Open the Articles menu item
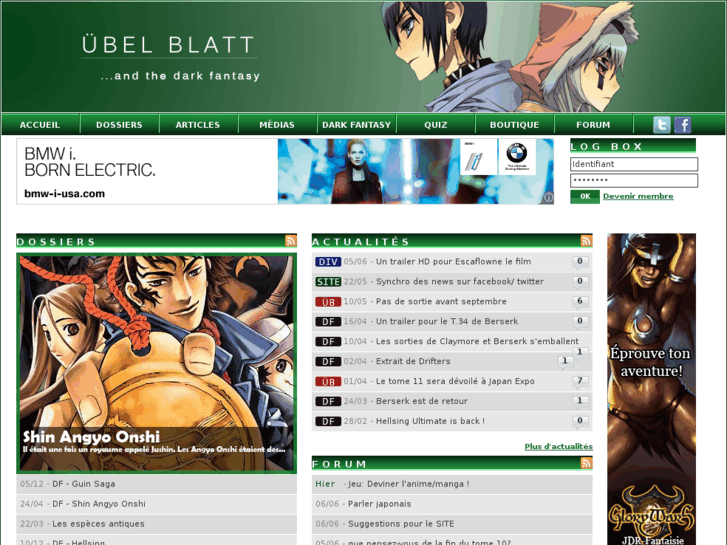 click(198, 125)
